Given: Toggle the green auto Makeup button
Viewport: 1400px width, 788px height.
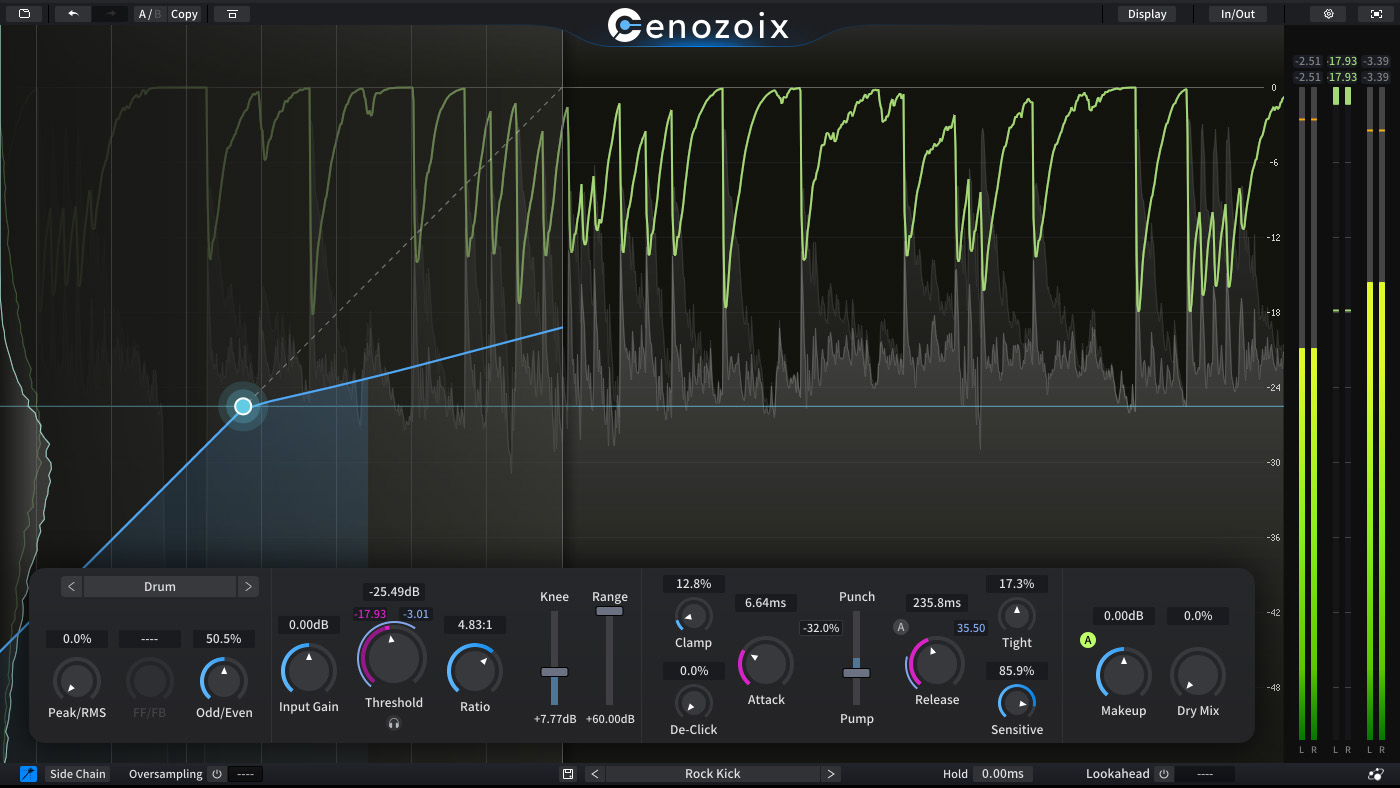Looking at the screenshot, I should point(1088,640).
